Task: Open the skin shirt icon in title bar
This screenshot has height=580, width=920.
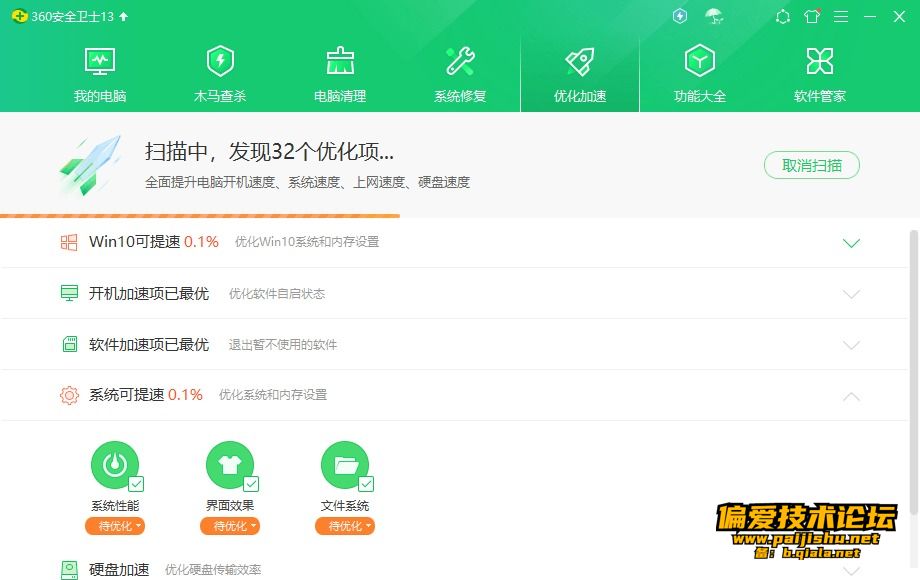Action: (812, 16)
